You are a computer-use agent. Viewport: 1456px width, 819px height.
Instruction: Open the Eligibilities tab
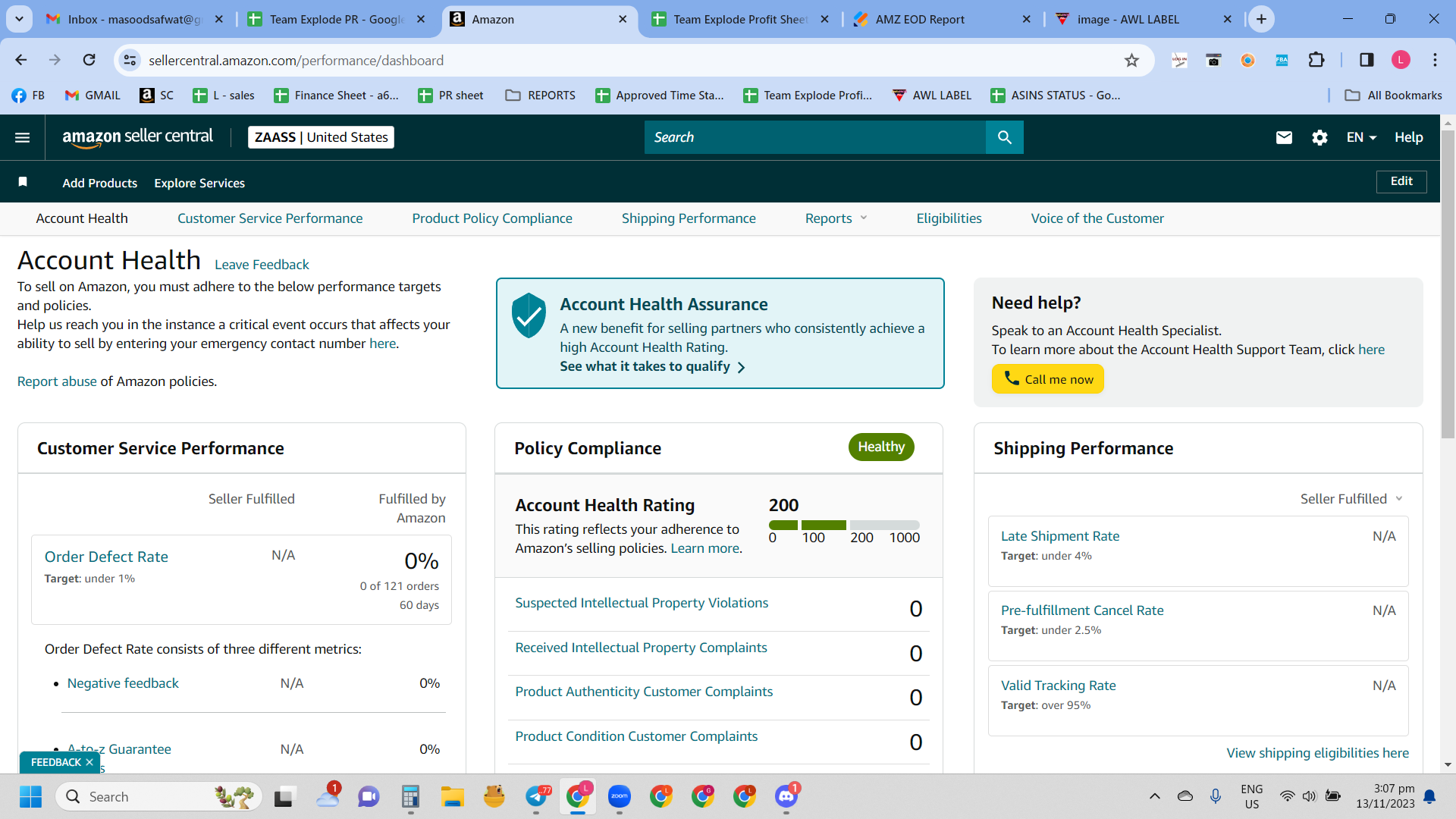click(x=949, y=218)
